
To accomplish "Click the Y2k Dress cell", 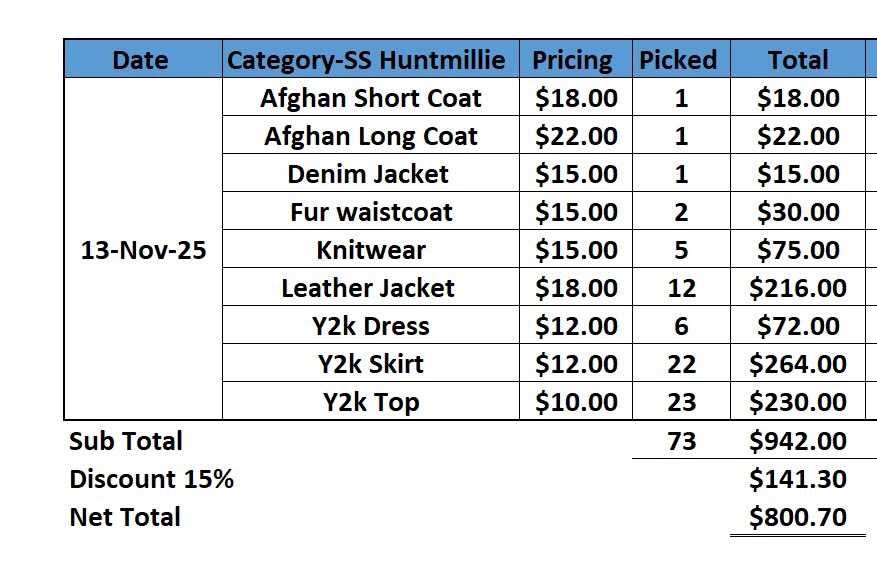I will pos(370,326).
